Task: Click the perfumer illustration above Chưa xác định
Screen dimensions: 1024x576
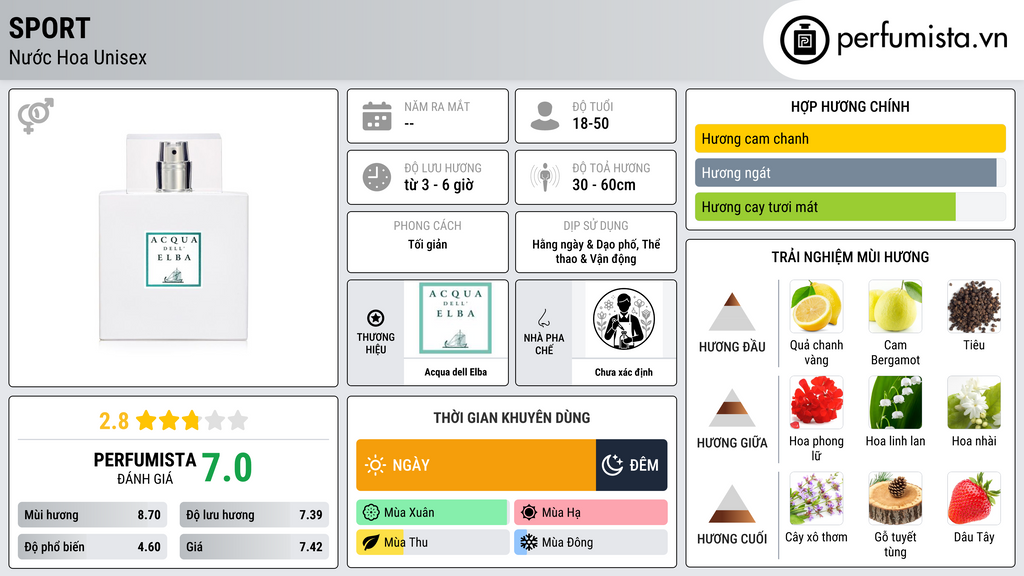Action: tap(624, 319)
